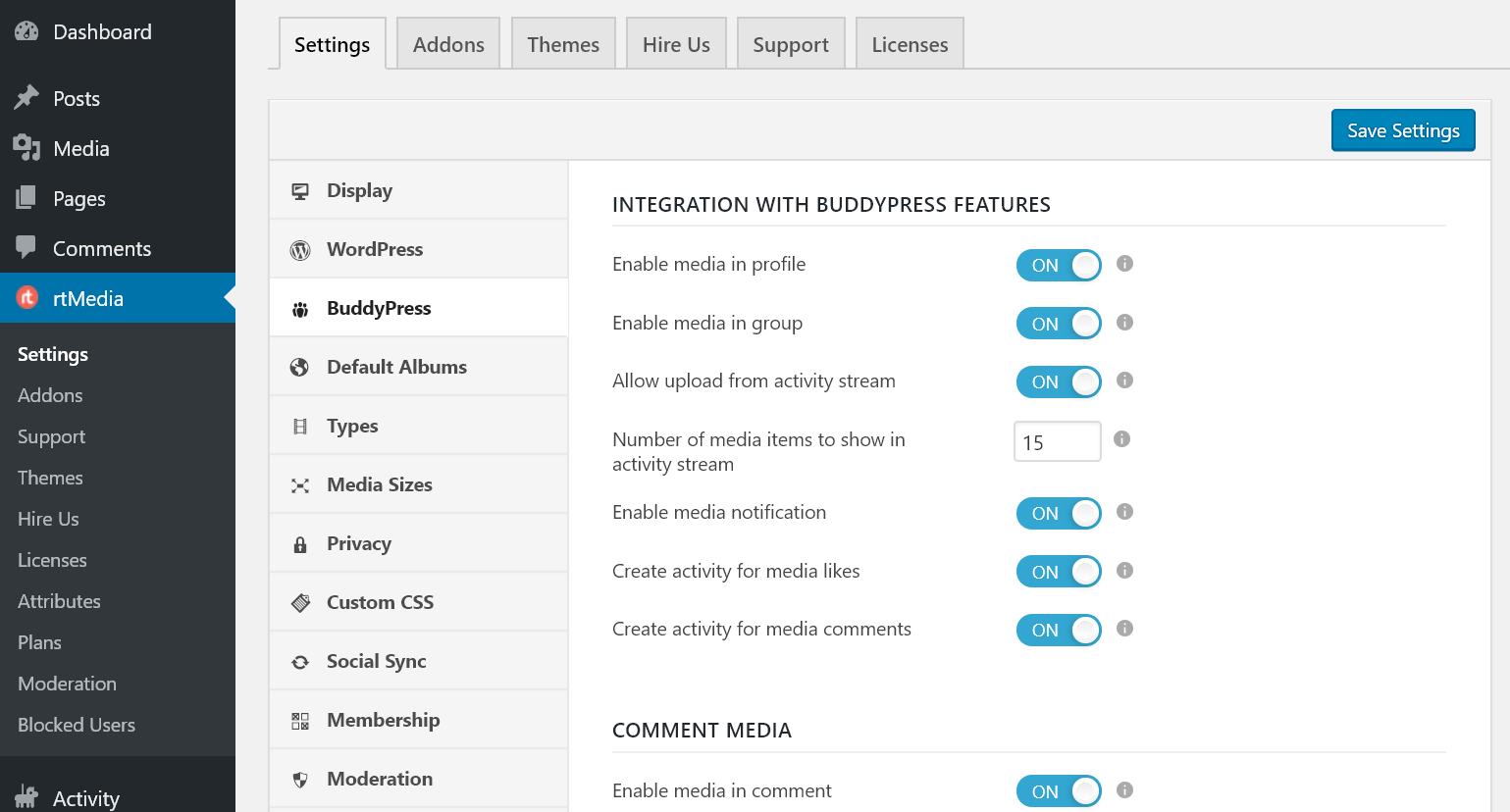Select Default Albums in settings menu
The width and height of the screenshot is (1510, 812).
coord(396,366)
